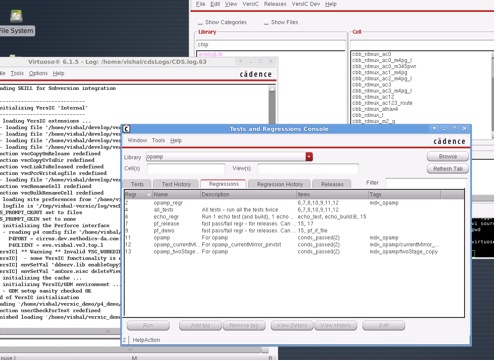The image size is (496, 361).
Task: Select analogLib in the Library list
Action: point(210,54)
